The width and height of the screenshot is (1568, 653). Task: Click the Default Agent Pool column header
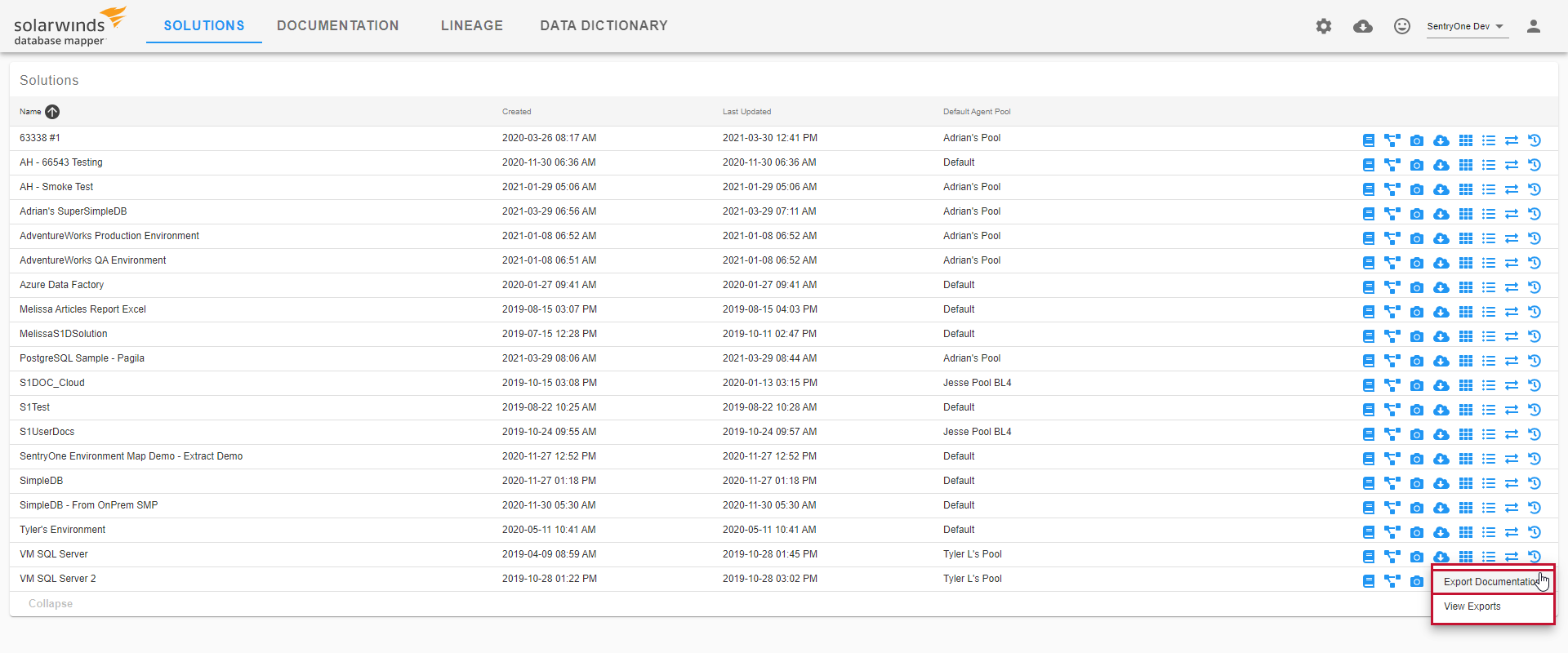click(977, 112)
